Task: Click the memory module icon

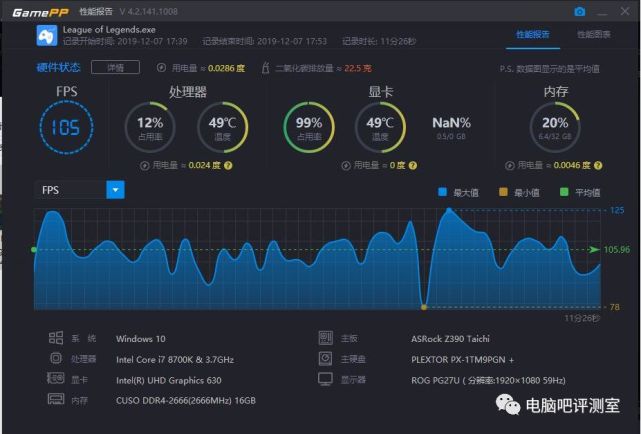Action: pyautogui.click(x=56, y=398)
